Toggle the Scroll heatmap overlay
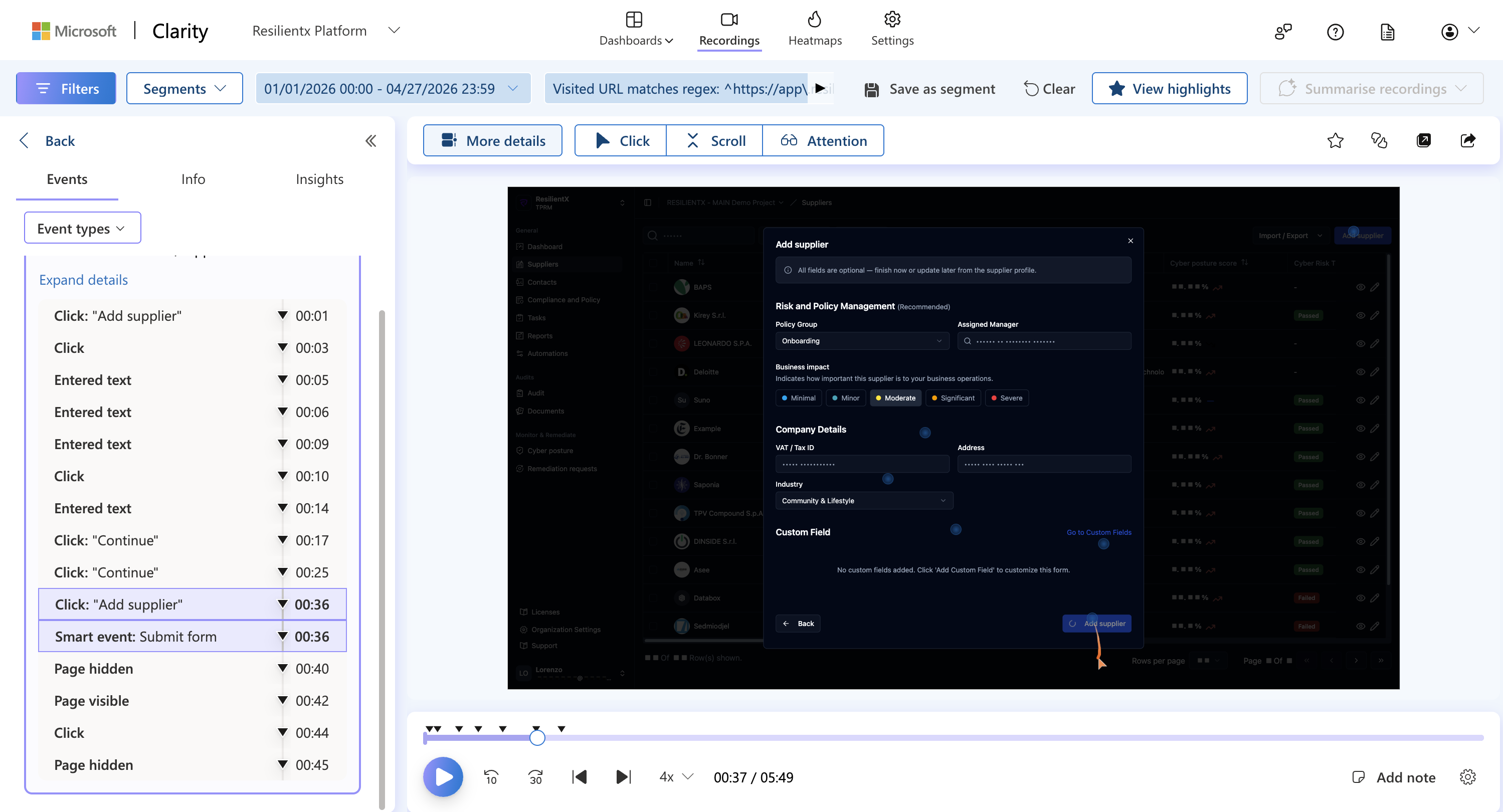1503x812 pixels. click(714, 140)
